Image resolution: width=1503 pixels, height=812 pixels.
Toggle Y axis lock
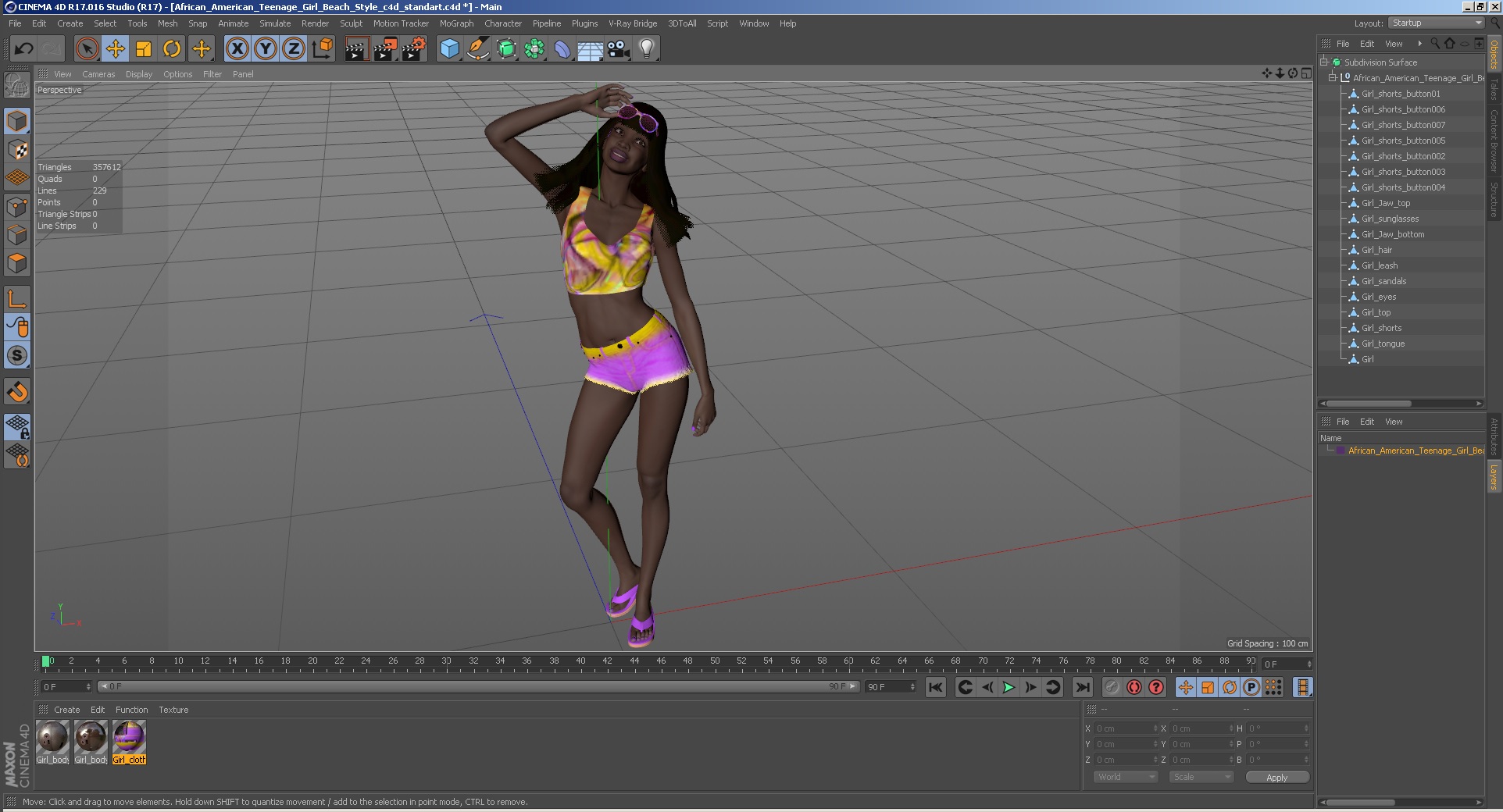[266, 49]
